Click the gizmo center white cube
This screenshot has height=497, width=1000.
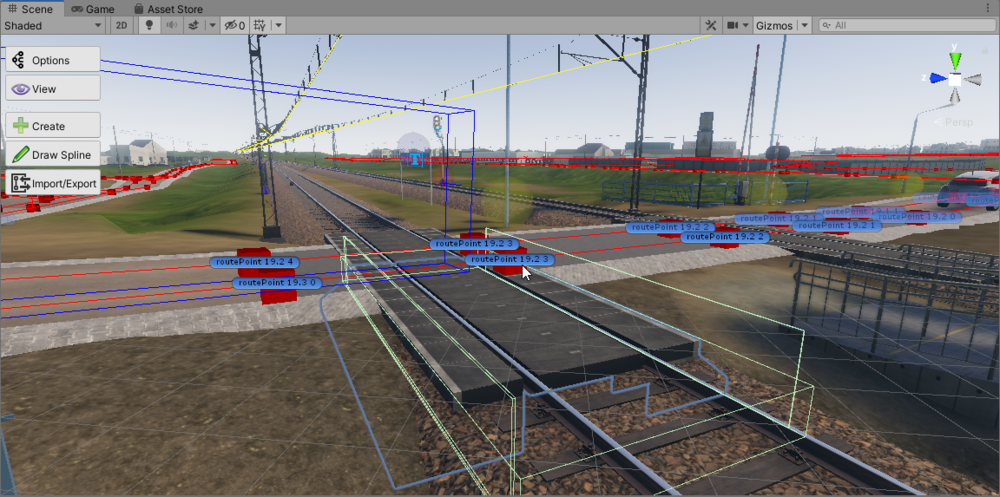[x=955, y=79]
